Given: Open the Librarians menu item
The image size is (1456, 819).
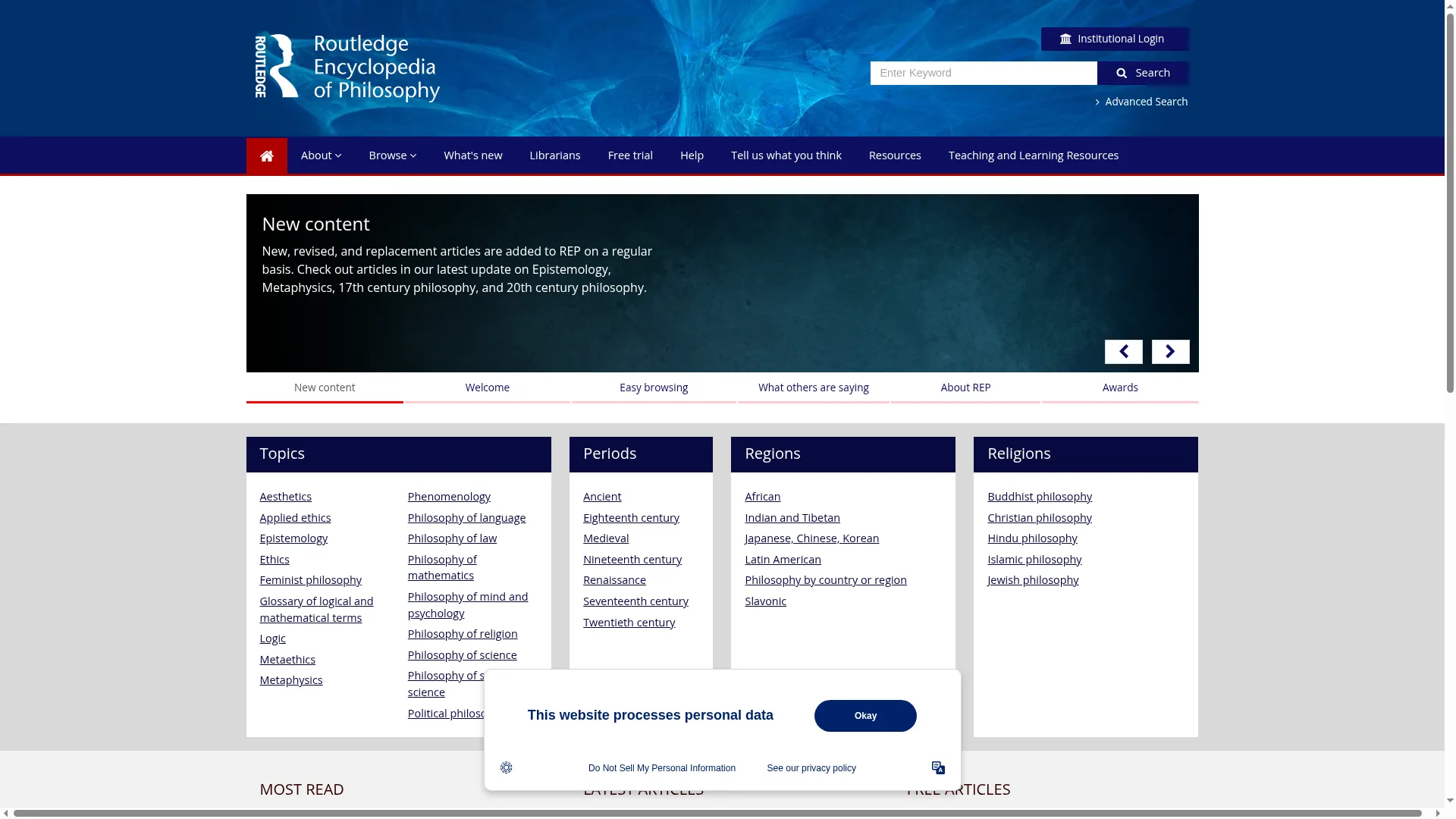Looking at the screenshot, I should pos(555,155).
